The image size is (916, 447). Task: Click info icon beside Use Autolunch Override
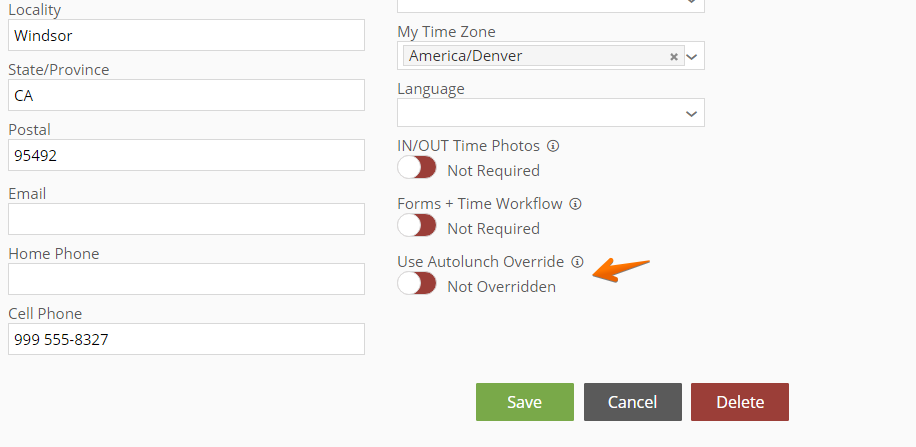tap(577, 262)
